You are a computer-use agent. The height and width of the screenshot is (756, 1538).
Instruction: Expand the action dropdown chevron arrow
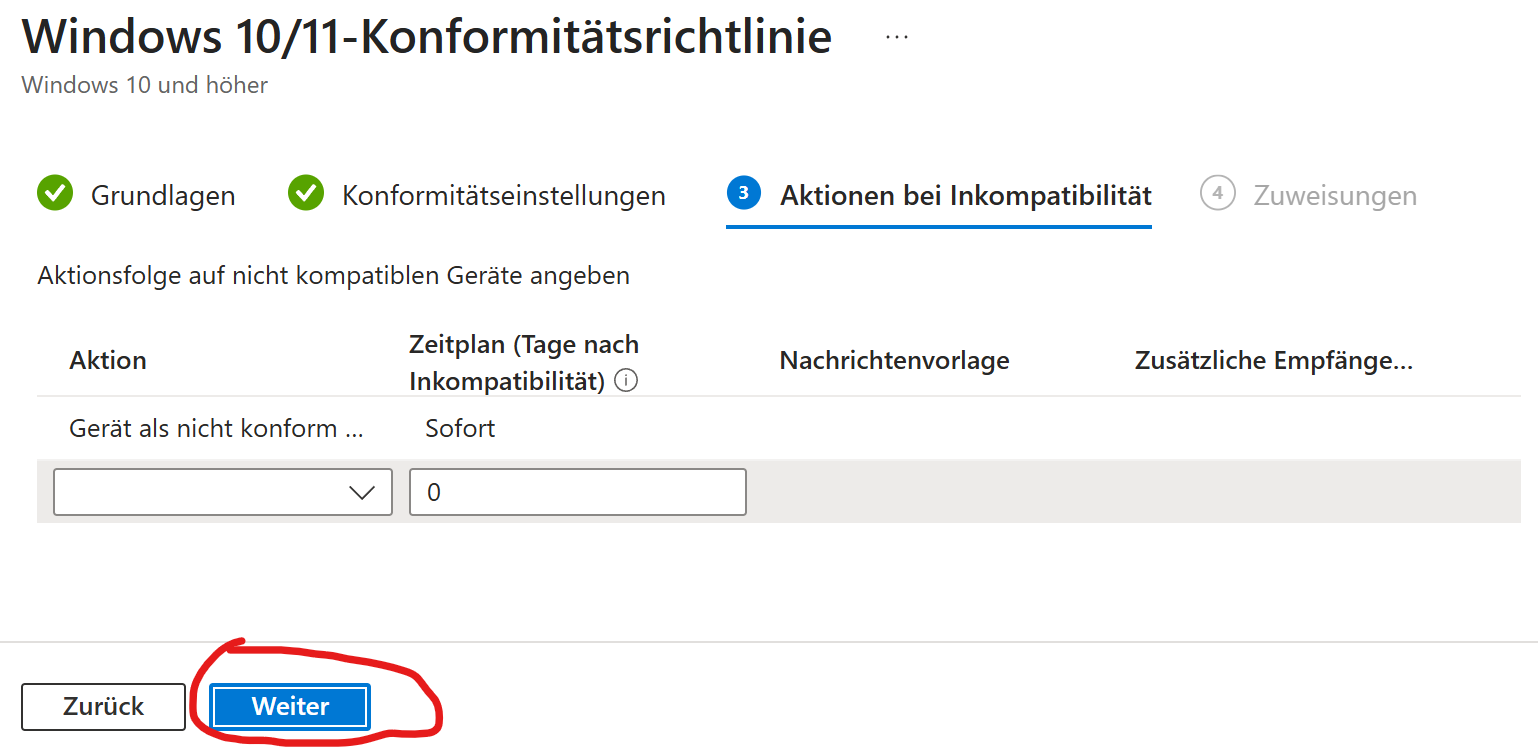tap(361, 492)
